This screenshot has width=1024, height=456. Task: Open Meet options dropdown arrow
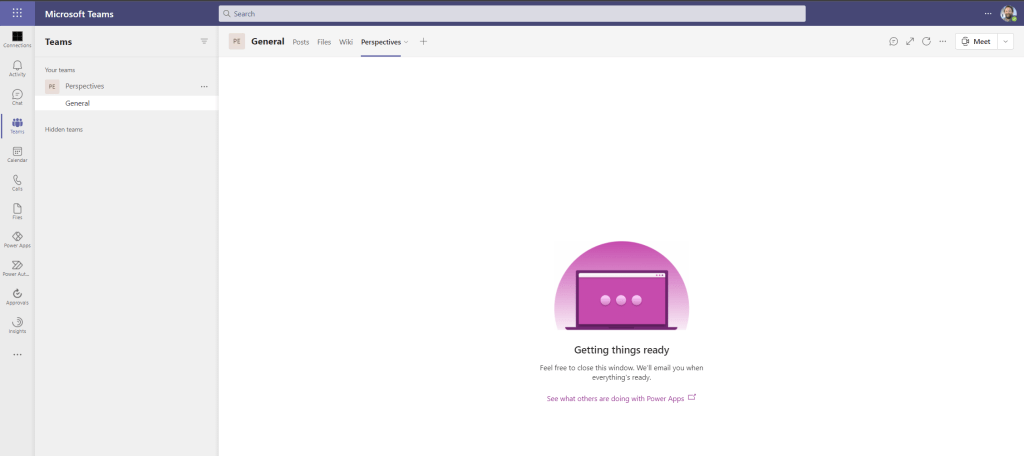(x=1005, y=41)
